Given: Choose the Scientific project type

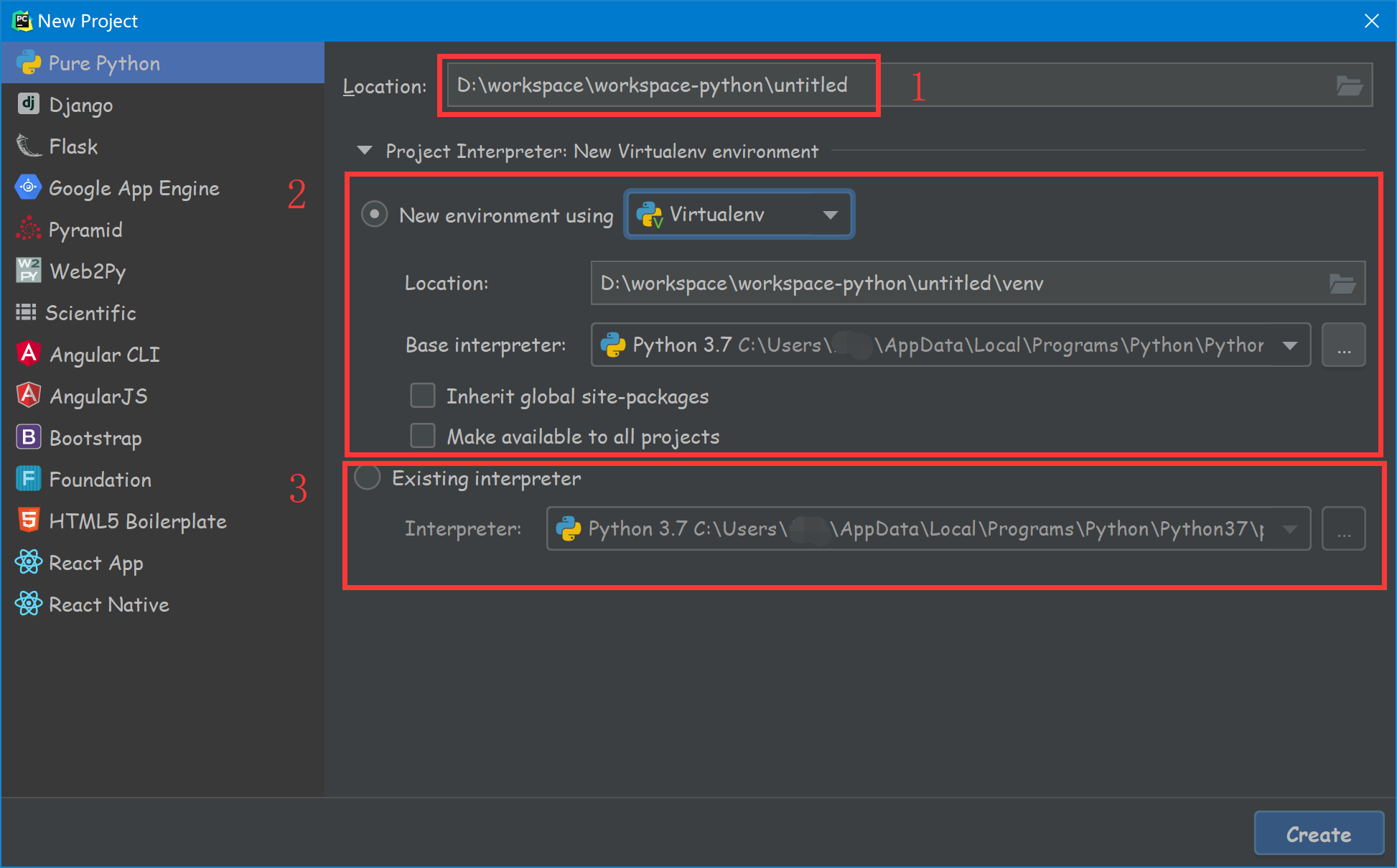Looking at the screenshot, I should pyautogui.click(x=91, y=312).
